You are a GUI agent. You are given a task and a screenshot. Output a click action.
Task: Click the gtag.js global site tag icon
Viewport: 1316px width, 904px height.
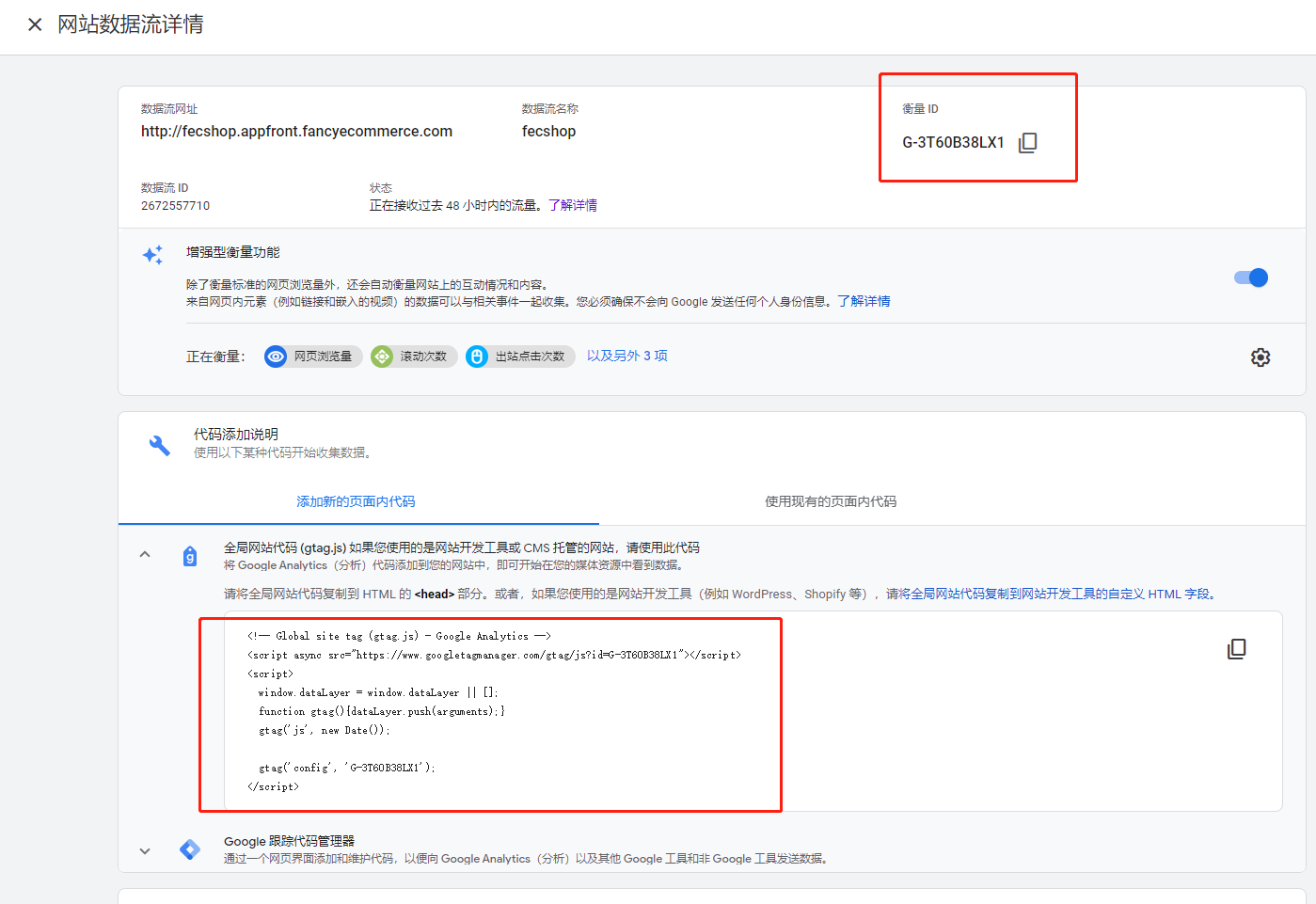(190, 556)
